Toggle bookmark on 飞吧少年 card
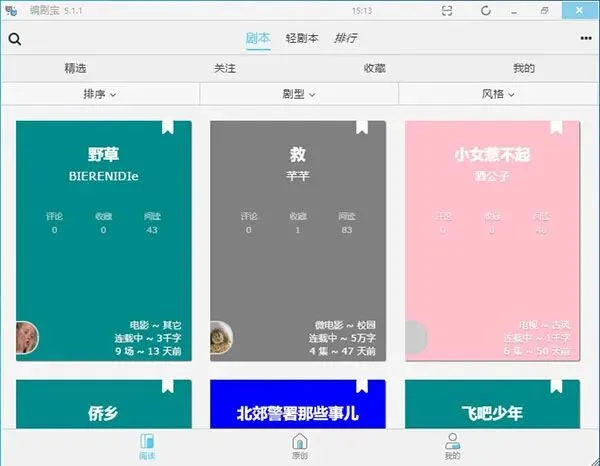600x466 pixels. tap(556, 386)
